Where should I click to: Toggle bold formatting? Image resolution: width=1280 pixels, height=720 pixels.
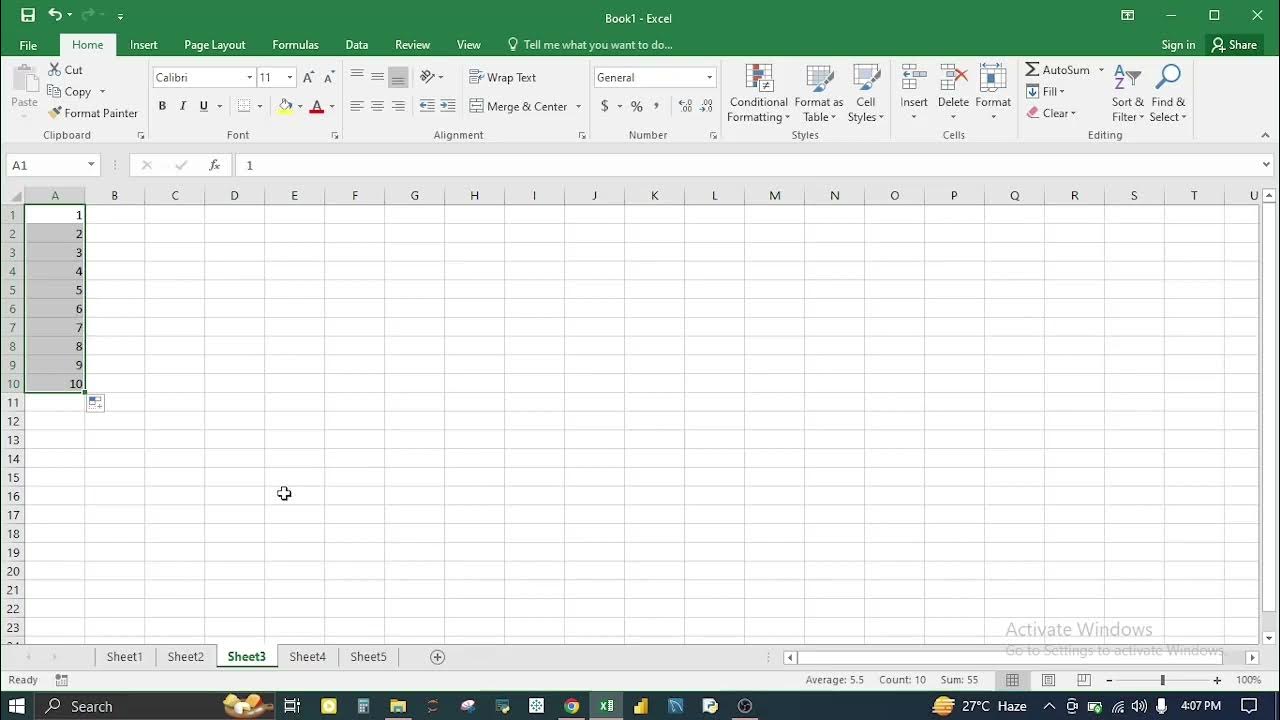(162, 106)
